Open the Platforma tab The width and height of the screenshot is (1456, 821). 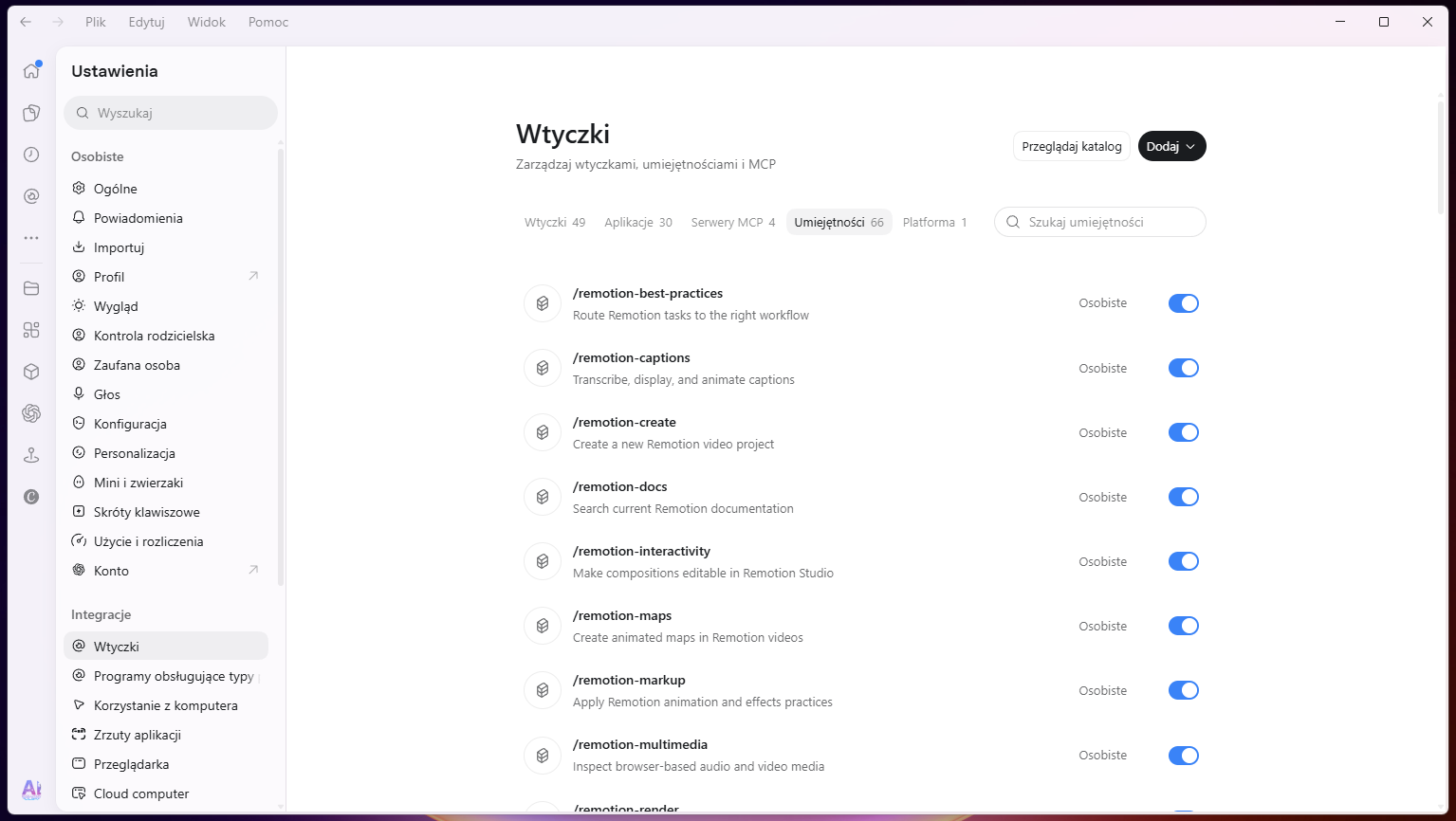point(935,223)
